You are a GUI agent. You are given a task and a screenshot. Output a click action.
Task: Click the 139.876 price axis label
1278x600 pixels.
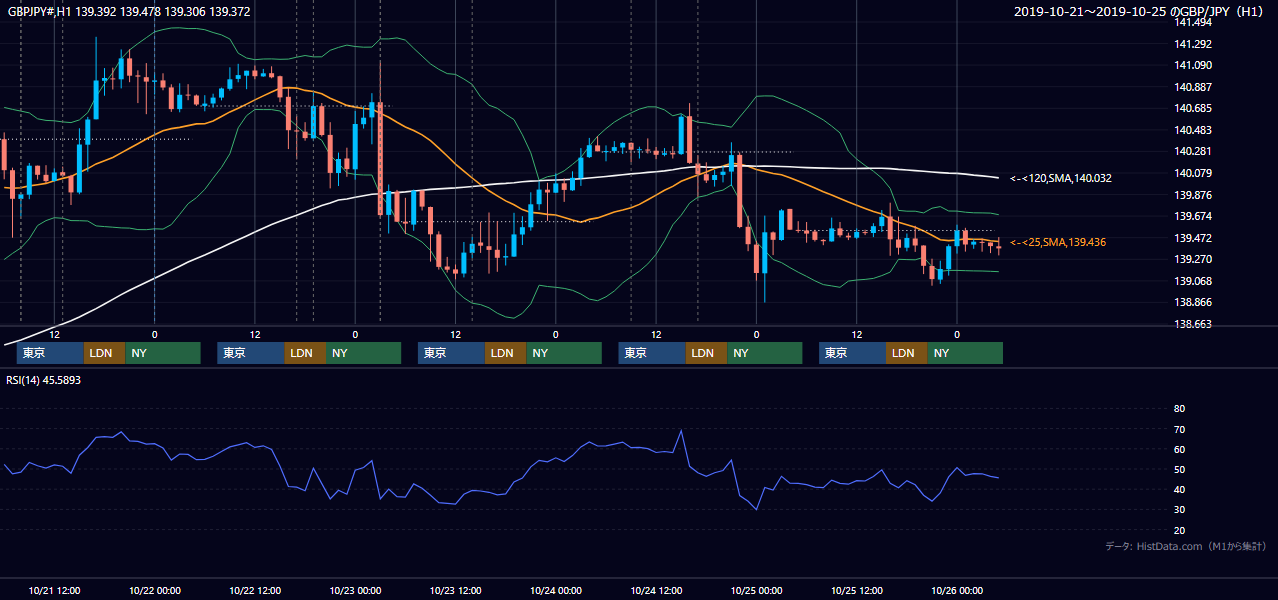1193,195
